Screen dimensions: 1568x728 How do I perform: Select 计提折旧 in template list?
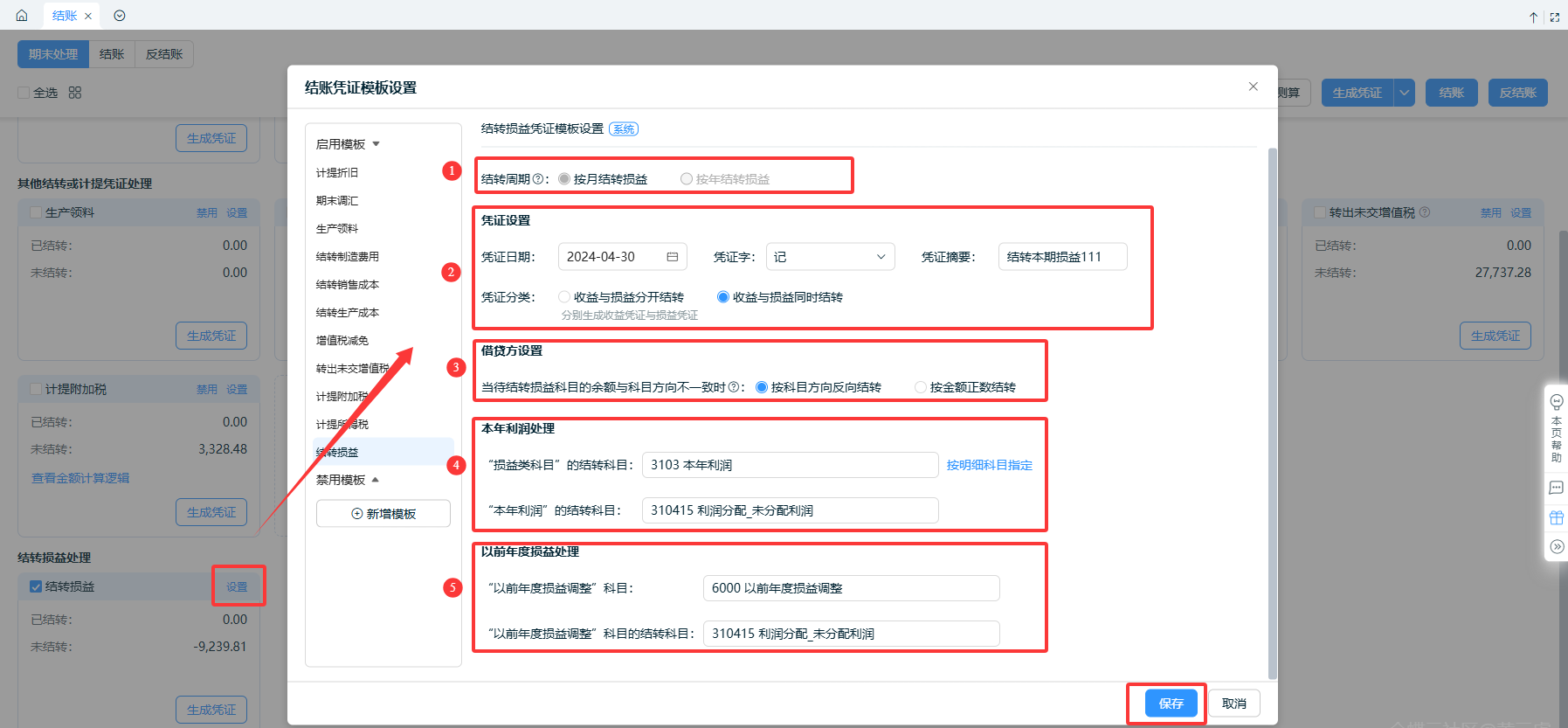coord(337,173)
